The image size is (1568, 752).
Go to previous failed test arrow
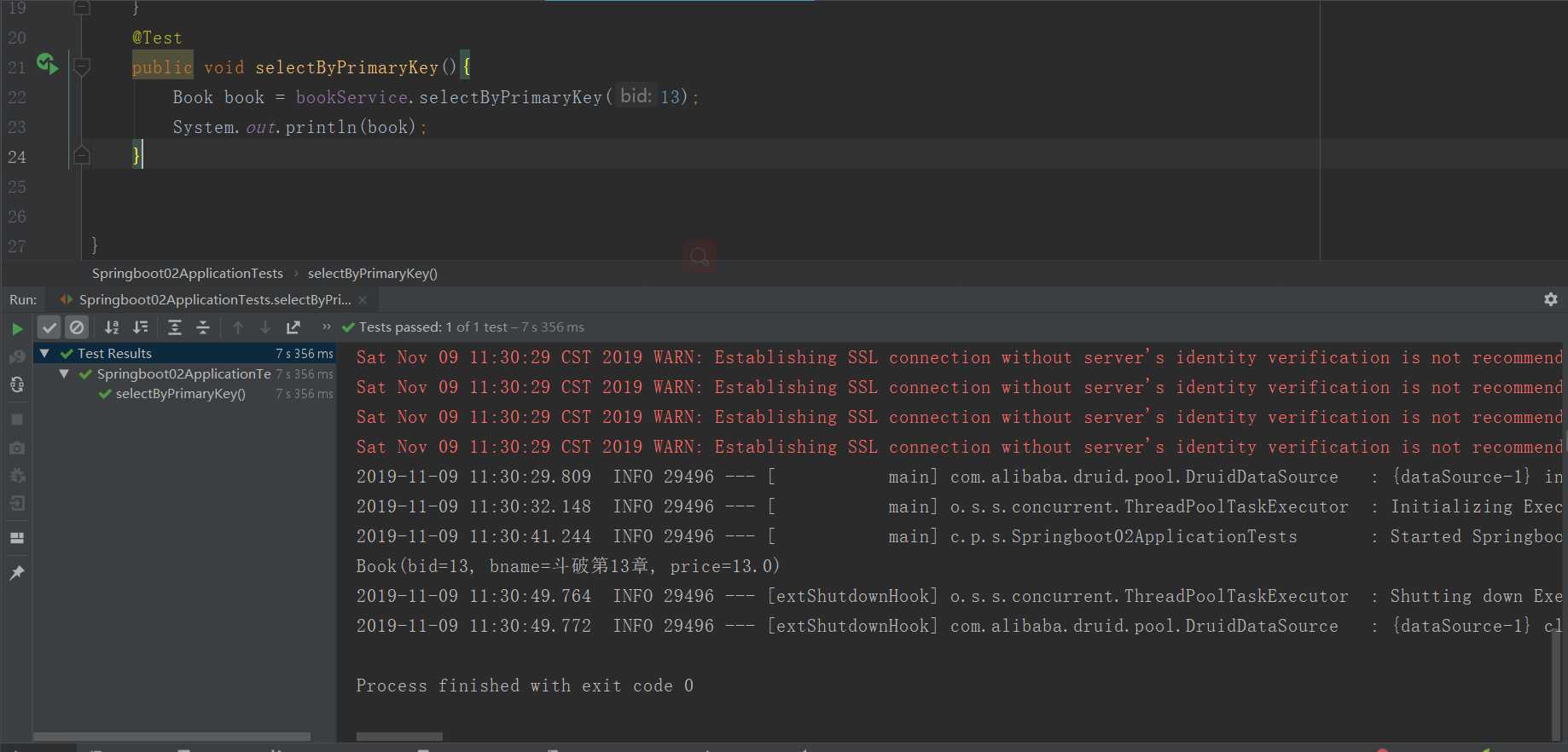[x=238, y=327]
